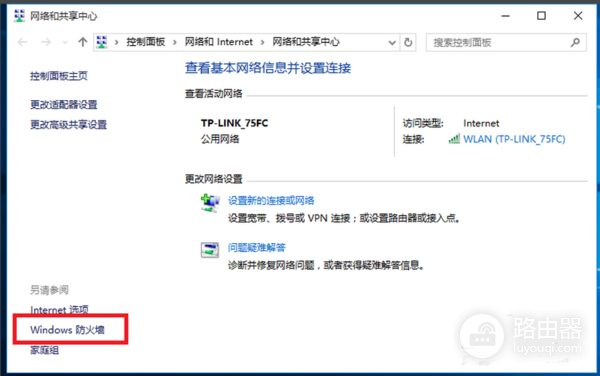
Task: Open 更改高级共享设置 link
Action: [x=68, y=124]
